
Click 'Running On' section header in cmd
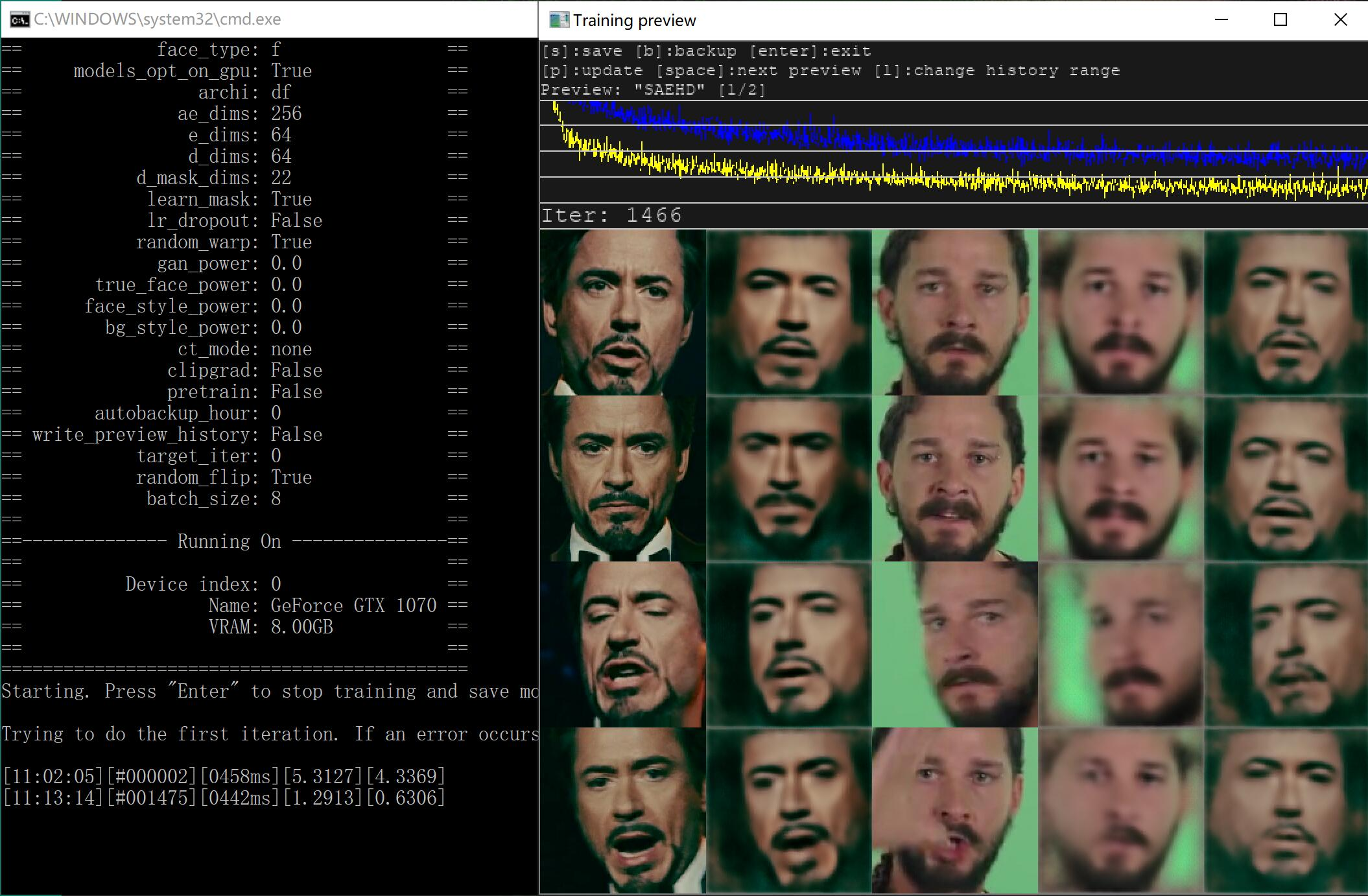click(230, 541)
